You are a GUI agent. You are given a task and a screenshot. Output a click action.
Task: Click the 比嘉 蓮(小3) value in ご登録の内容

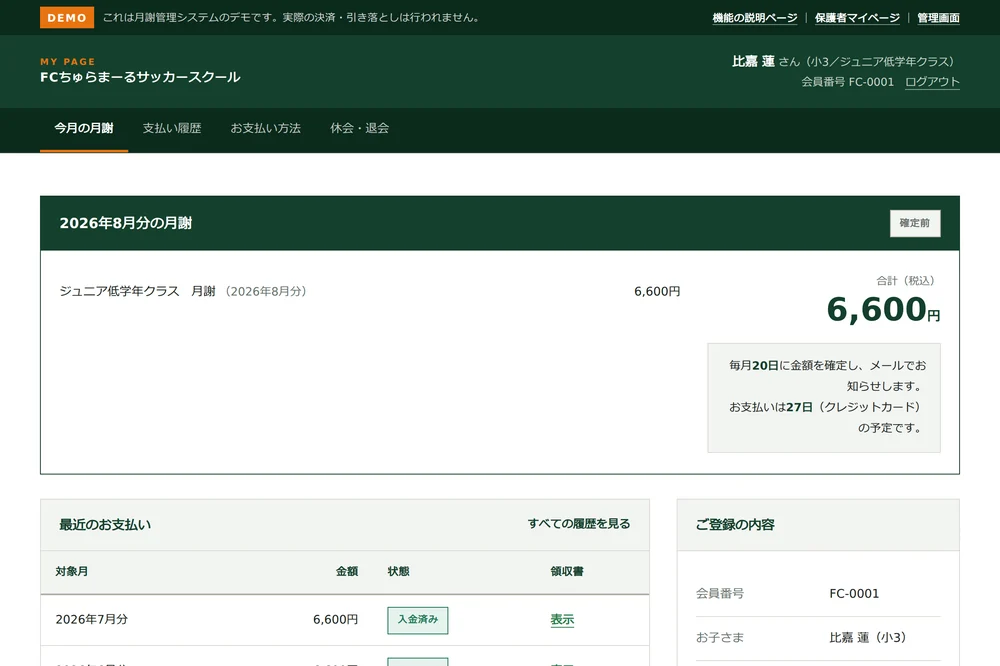[x=867, y=637]
